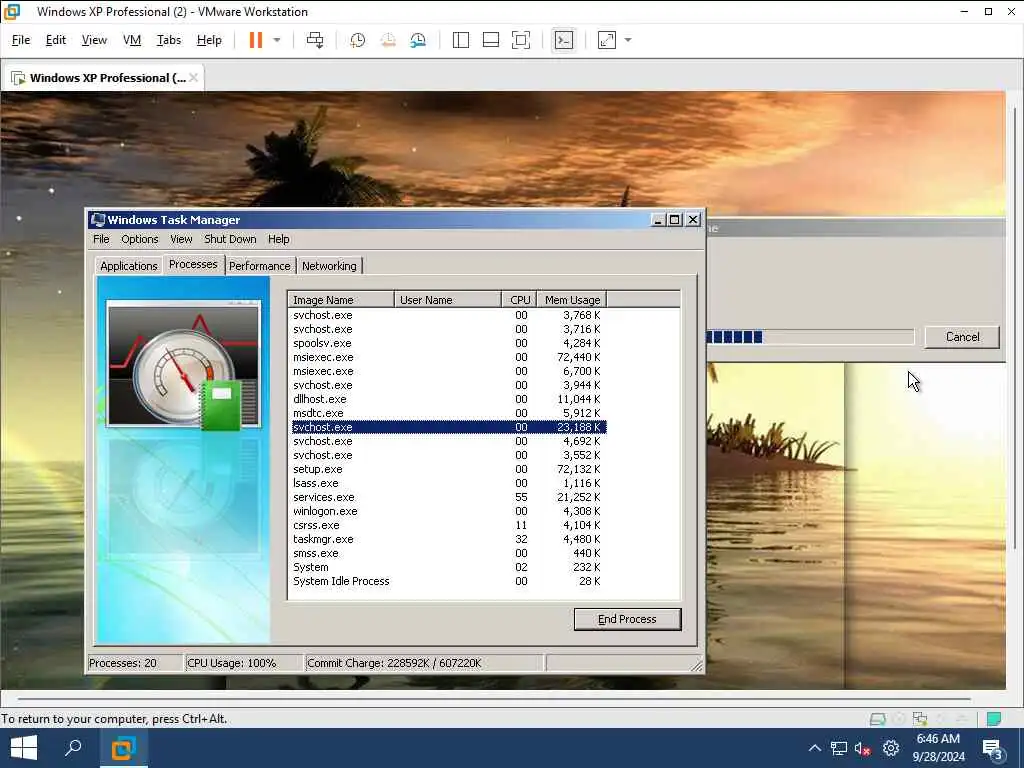Click Cancel in the setup dialog
This screenshot has height=768, width=1024.
coord(962,337)
